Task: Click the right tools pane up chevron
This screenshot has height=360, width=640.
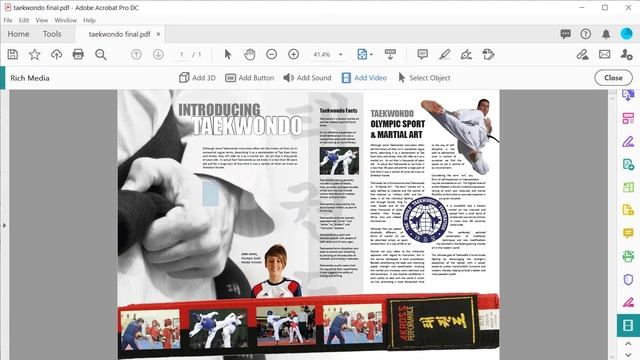Action: point(628,344)
